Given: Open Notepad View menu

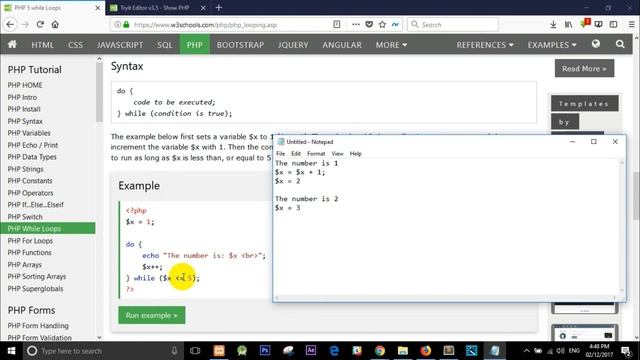Looking at the screenshot, I should (x=337, y=153).
